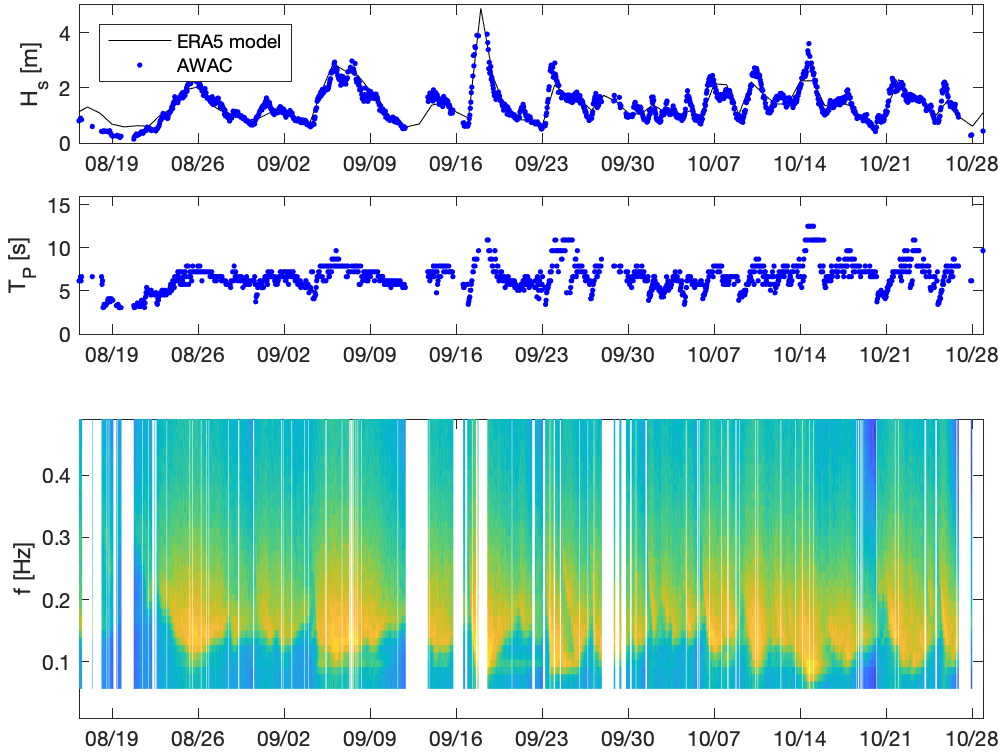Screen dimensions: 1007x756
Task: Click the '0.2' tick on the frequency axis
Action: [x=57, y=600]
